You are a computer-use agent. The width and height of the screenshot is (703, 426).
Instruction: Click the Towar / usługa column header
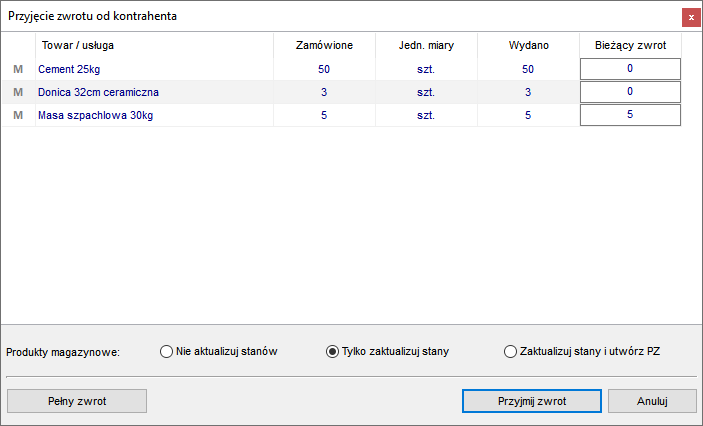[78, 45]
